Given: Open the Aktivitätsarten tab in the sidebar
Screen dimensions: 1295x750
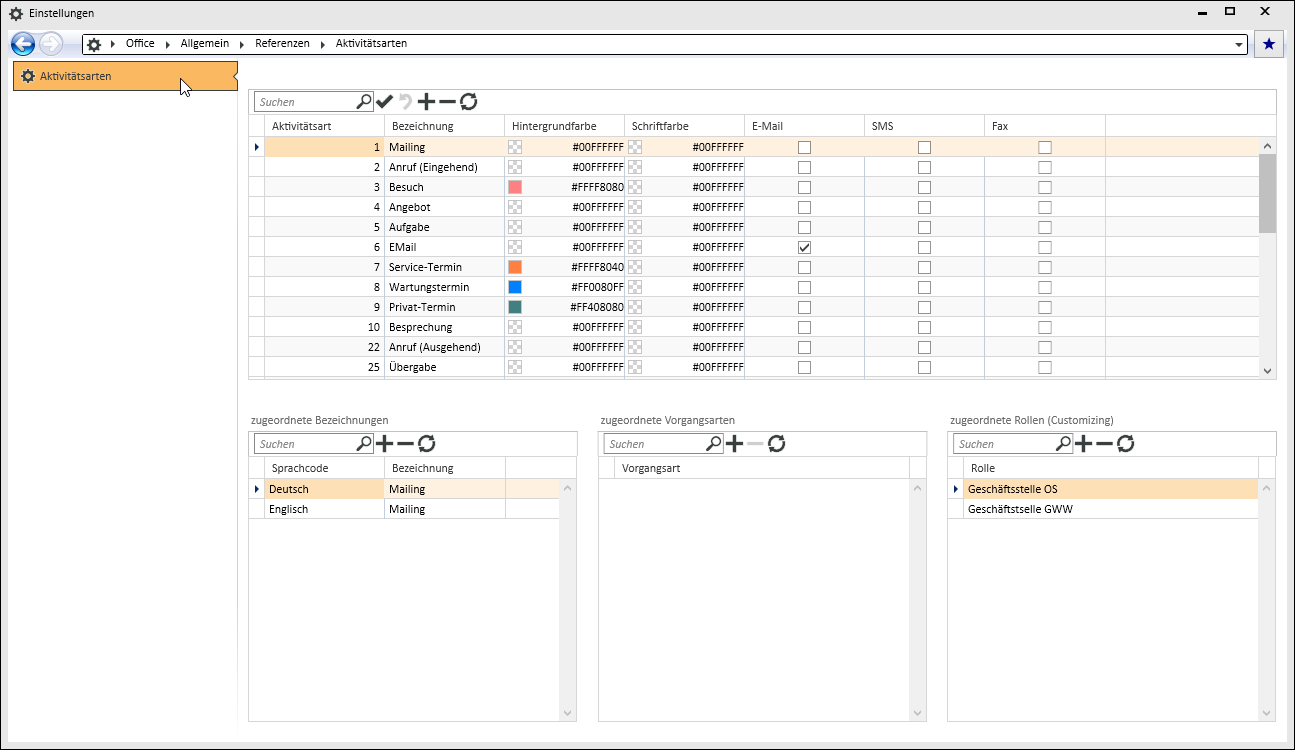Looking at the screenshot, I should [x=125, y=76].
